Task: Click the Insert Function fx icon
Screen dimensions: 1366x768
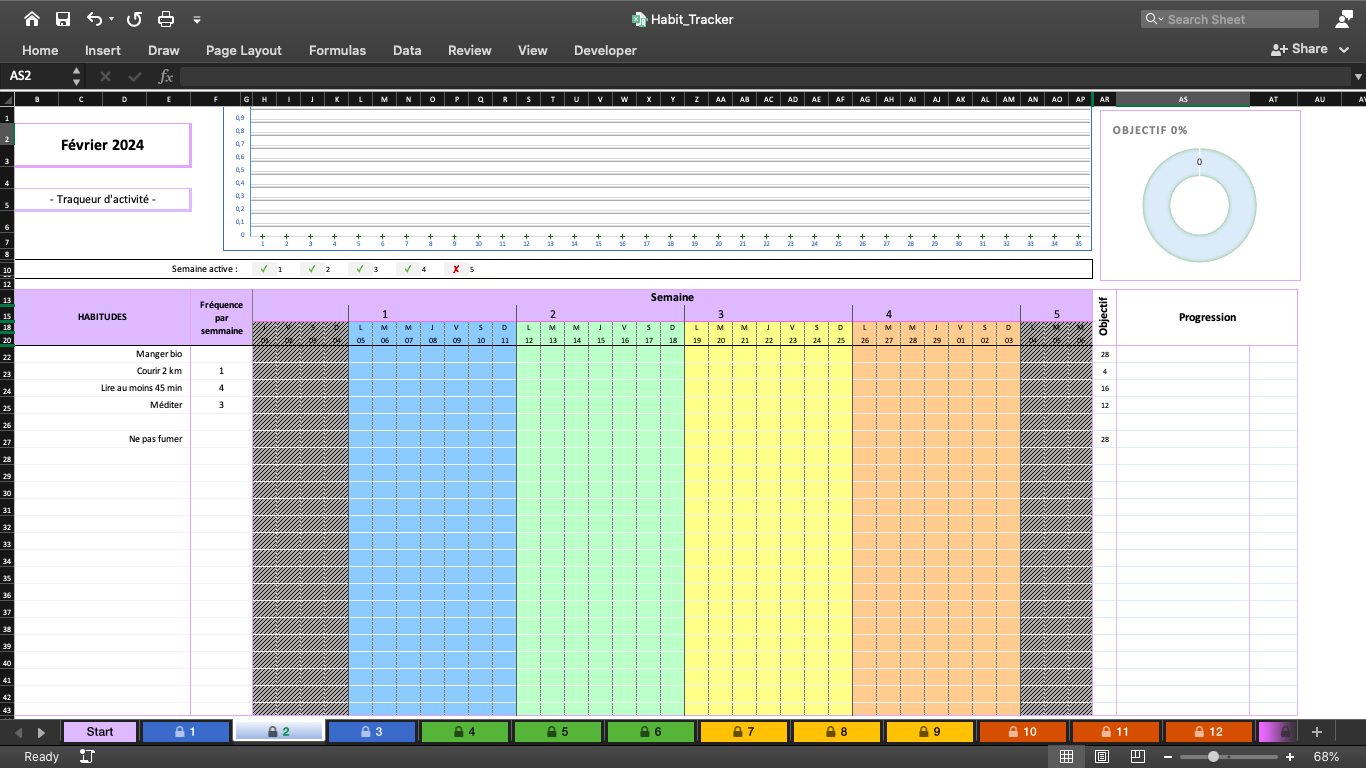Action: (166, 75)
